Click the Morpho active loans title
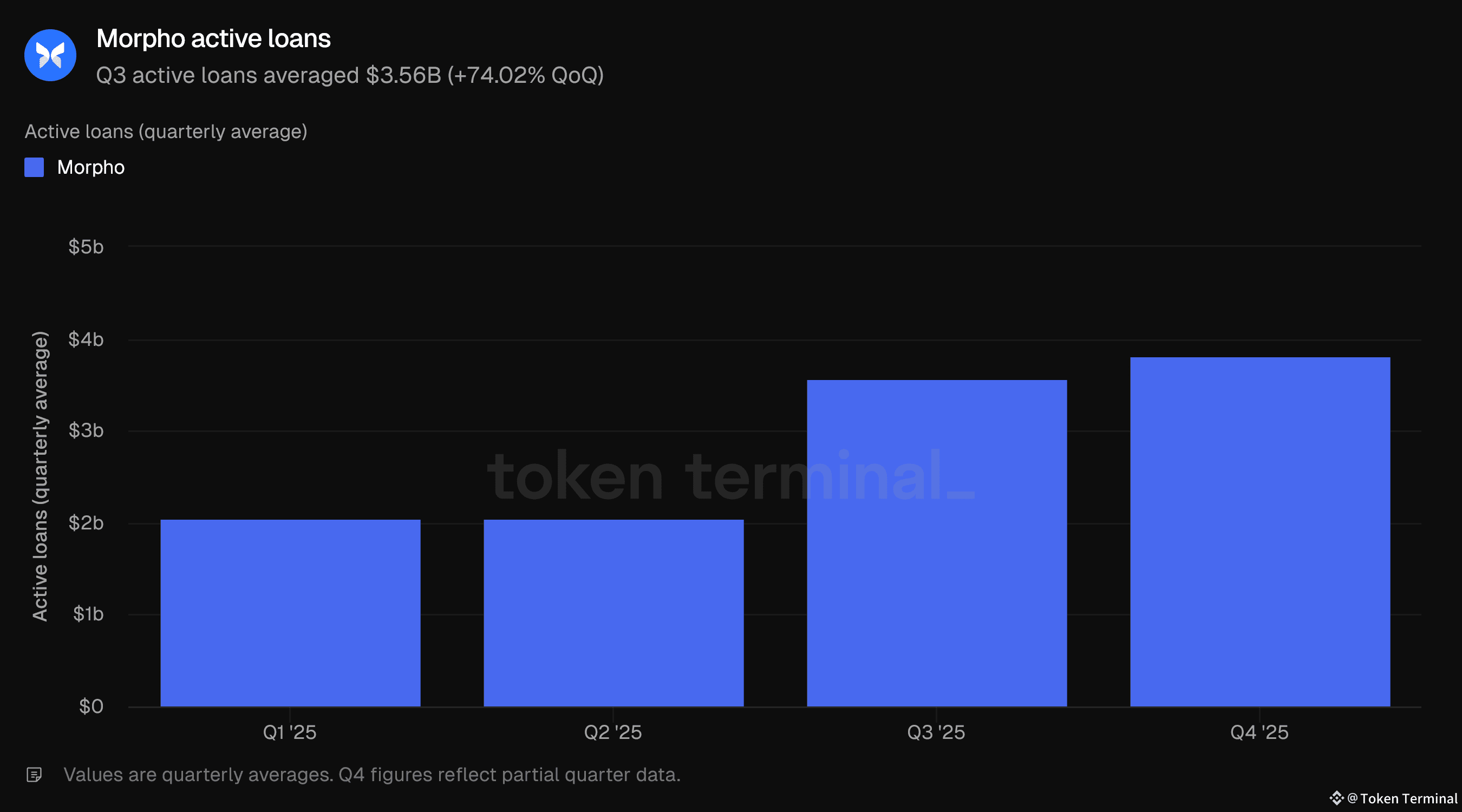The width and height of the screenshot is (1462, 812). pyautogui.click(x=213, y=38)
